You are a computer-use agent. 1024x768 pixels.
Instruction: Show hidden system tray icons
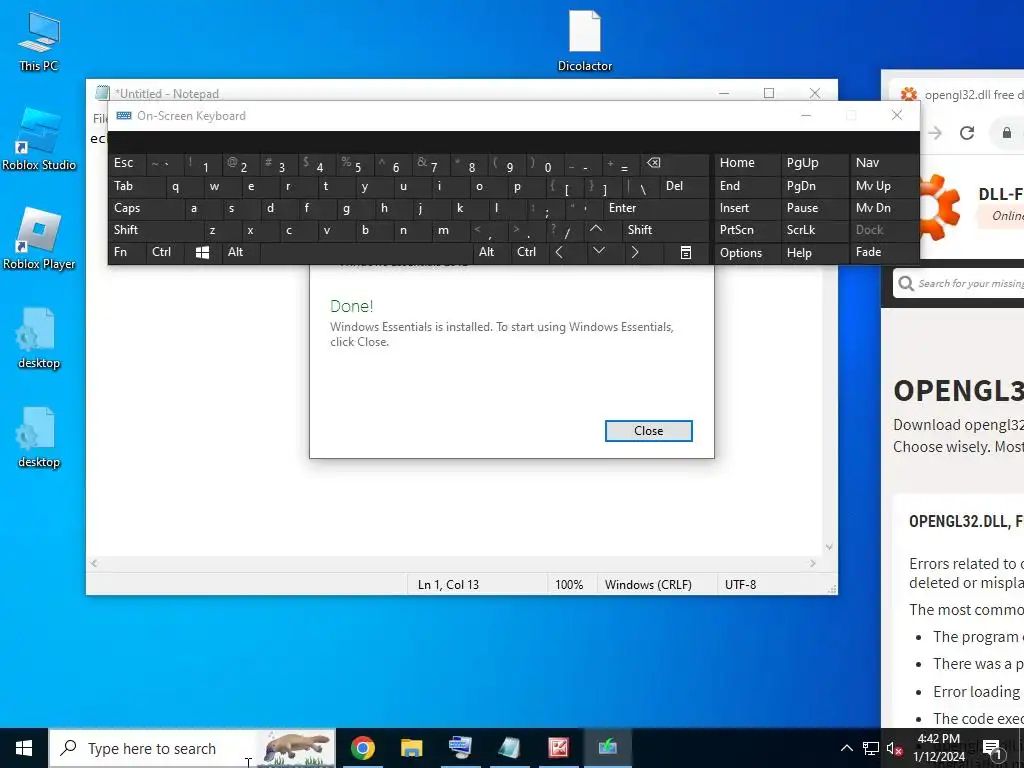tap(846, 748)
